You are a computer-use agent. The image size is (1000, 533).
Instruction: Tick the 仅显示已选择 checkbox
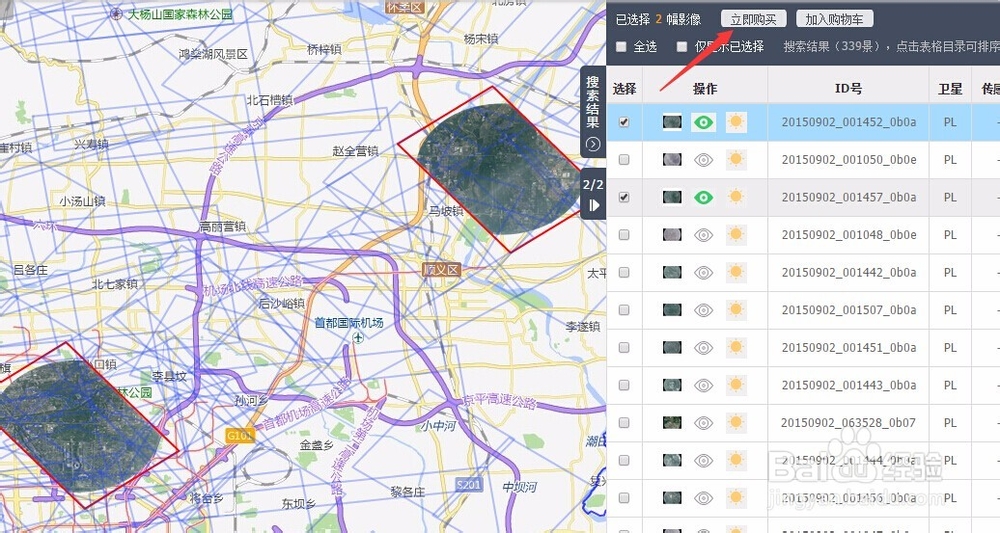pyautogui.click(x=682, y=47)
